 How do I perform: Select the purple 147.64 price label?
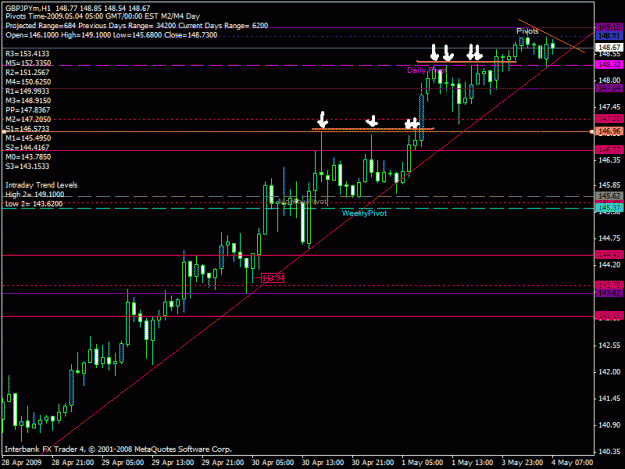609,88
